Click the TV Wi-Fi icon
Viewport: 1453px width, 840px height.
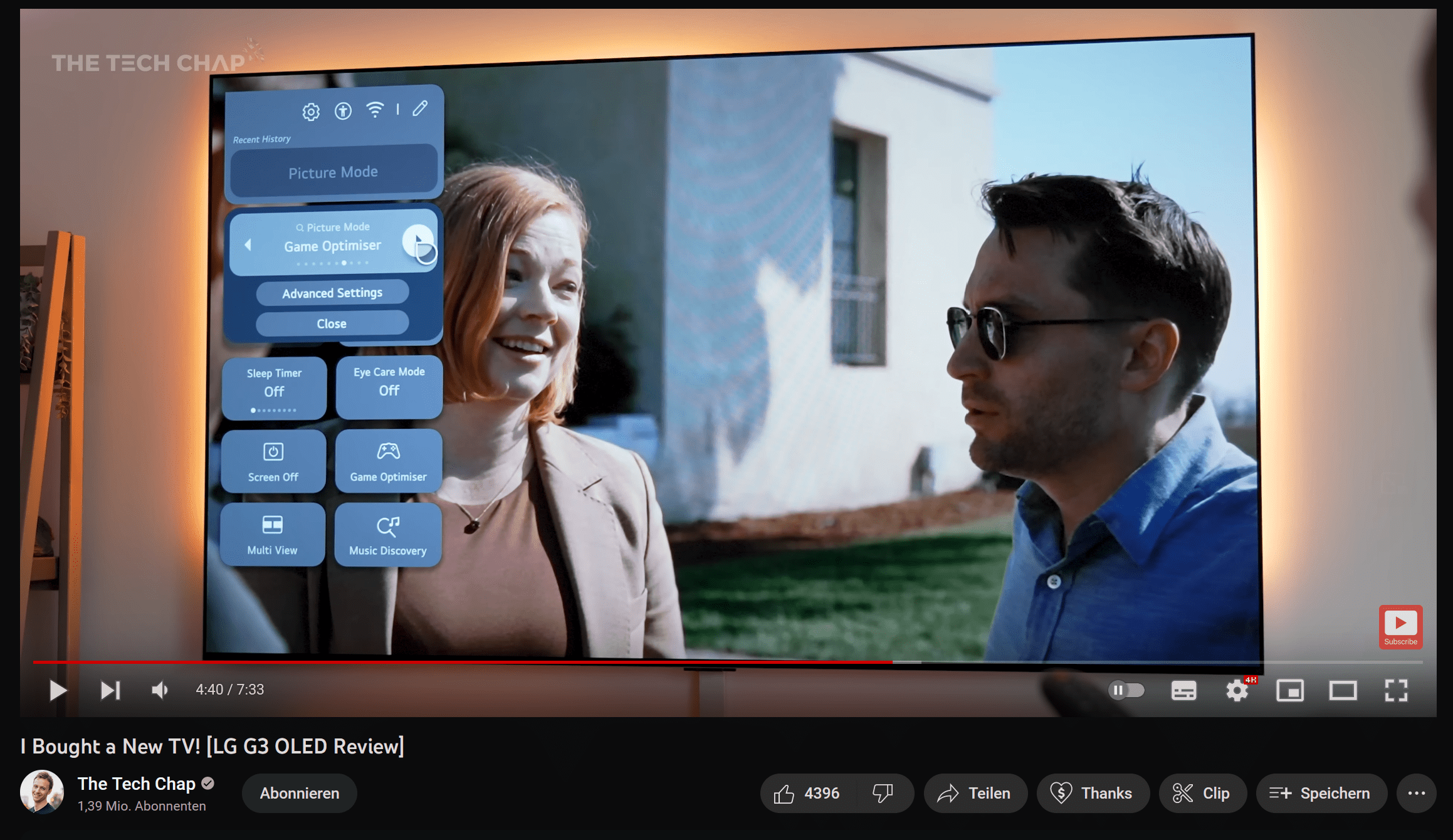375,110
